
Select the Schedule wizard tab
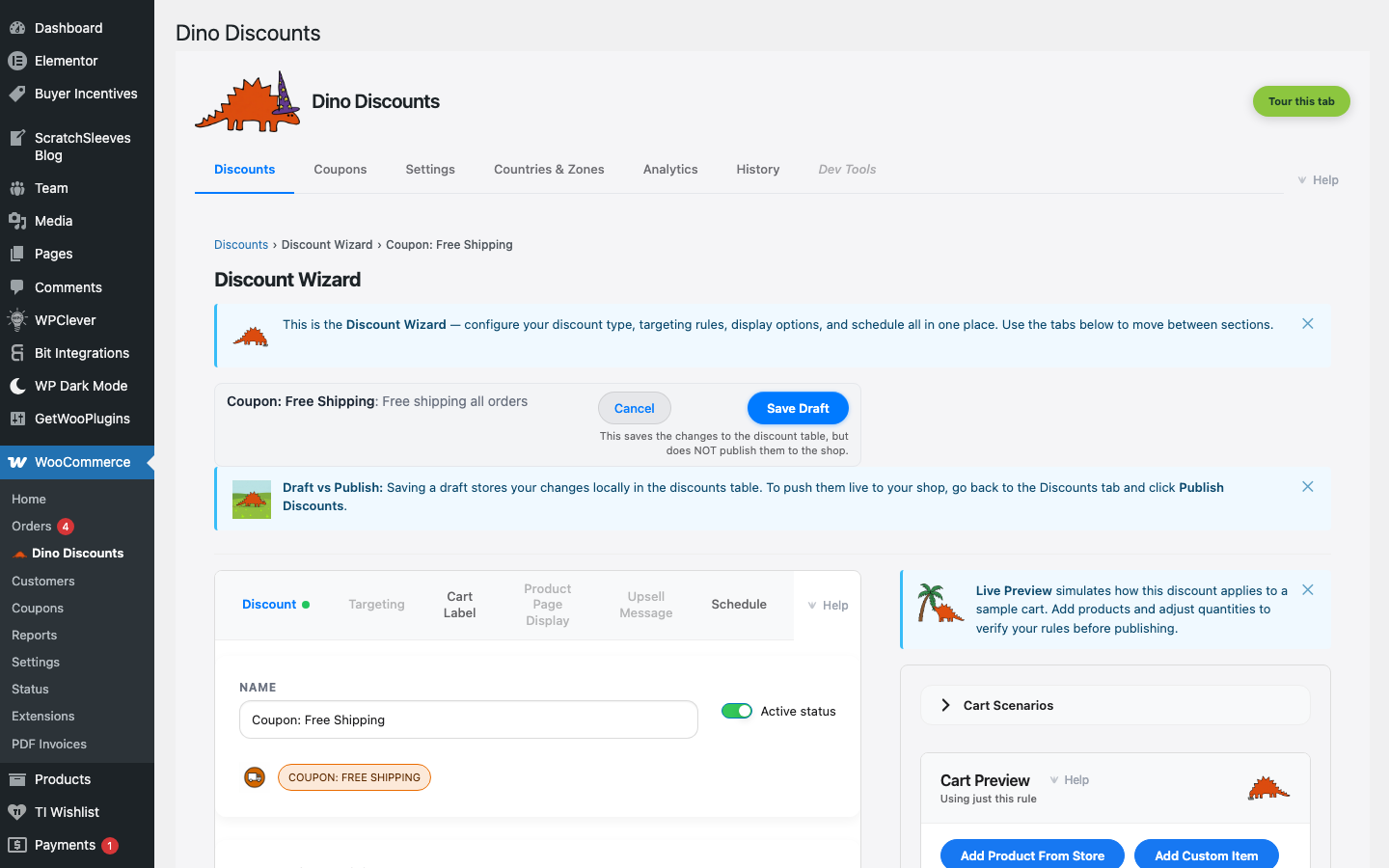point(739,605)
